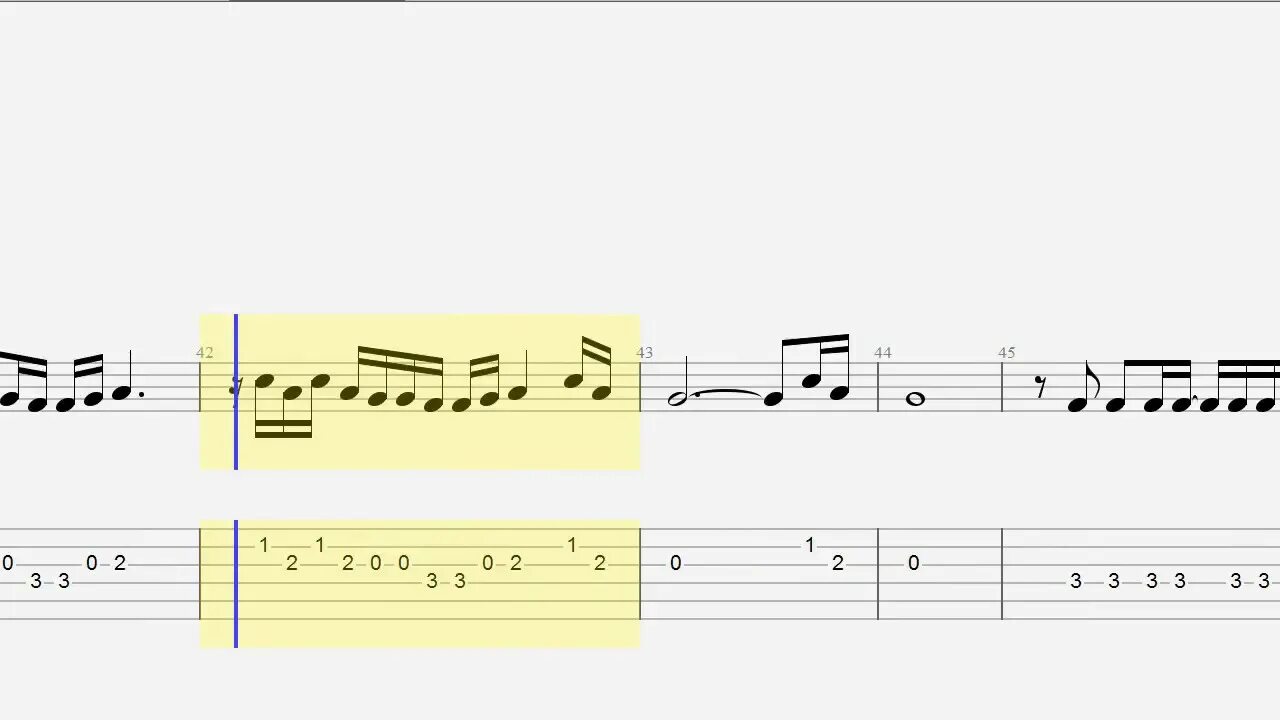Screen dimensions: 1280x720
Task: Click the half note starting measure 43
Action: [x=676, y=398]
